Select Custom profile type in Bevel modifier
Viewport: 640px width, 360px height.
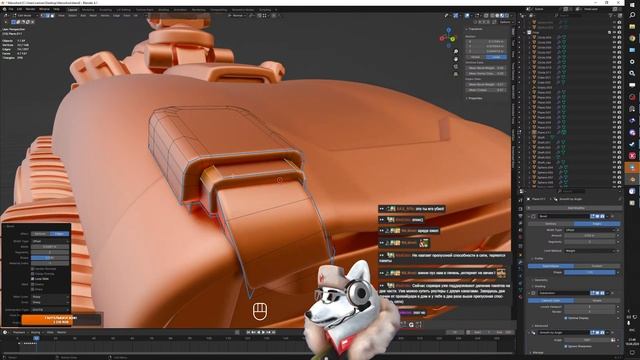[597, 266]
